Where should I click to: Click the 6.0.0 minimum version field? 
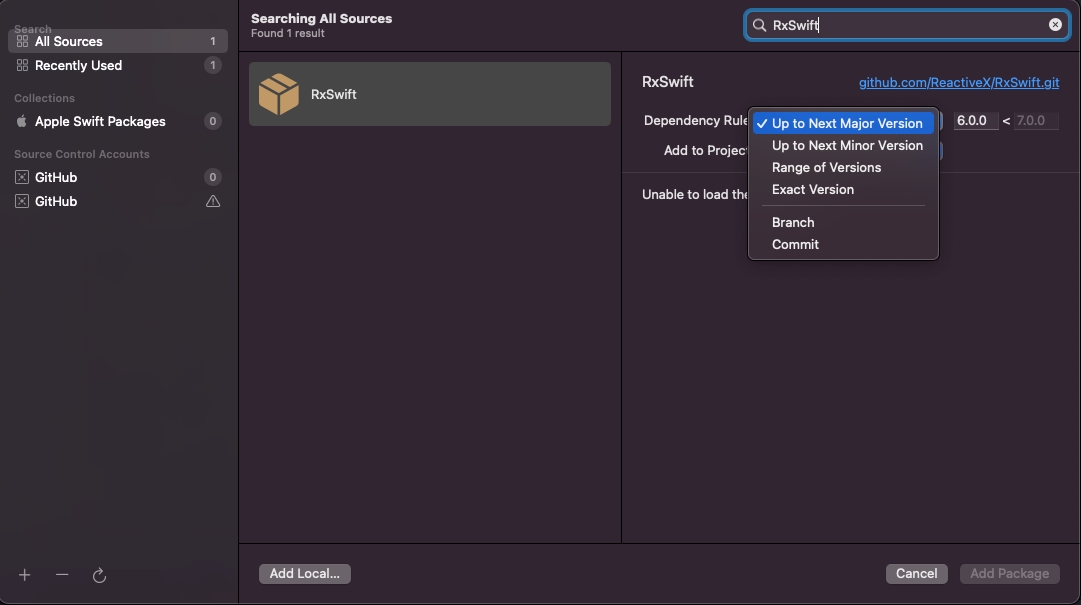[x=974, y=121]
